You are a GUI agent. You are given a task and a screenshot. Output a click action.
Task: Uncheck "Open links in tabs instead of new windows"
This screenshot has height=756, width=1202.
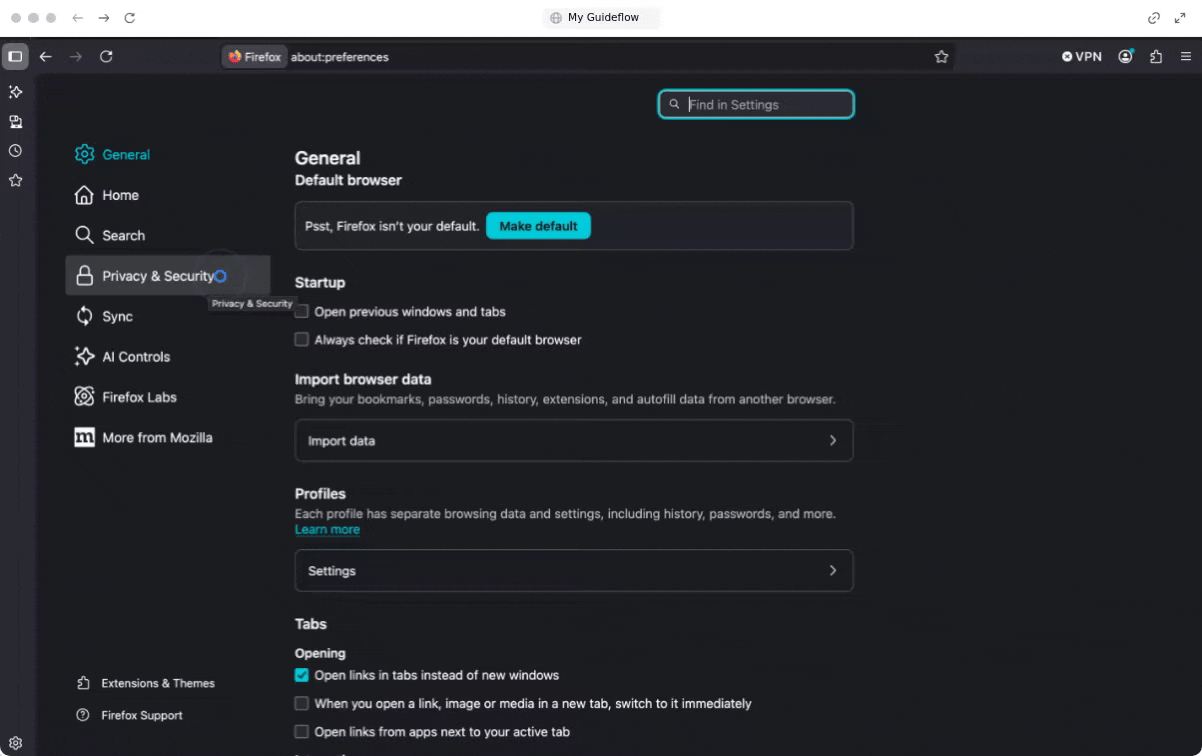pyautogui.click(x=302, y=675)
